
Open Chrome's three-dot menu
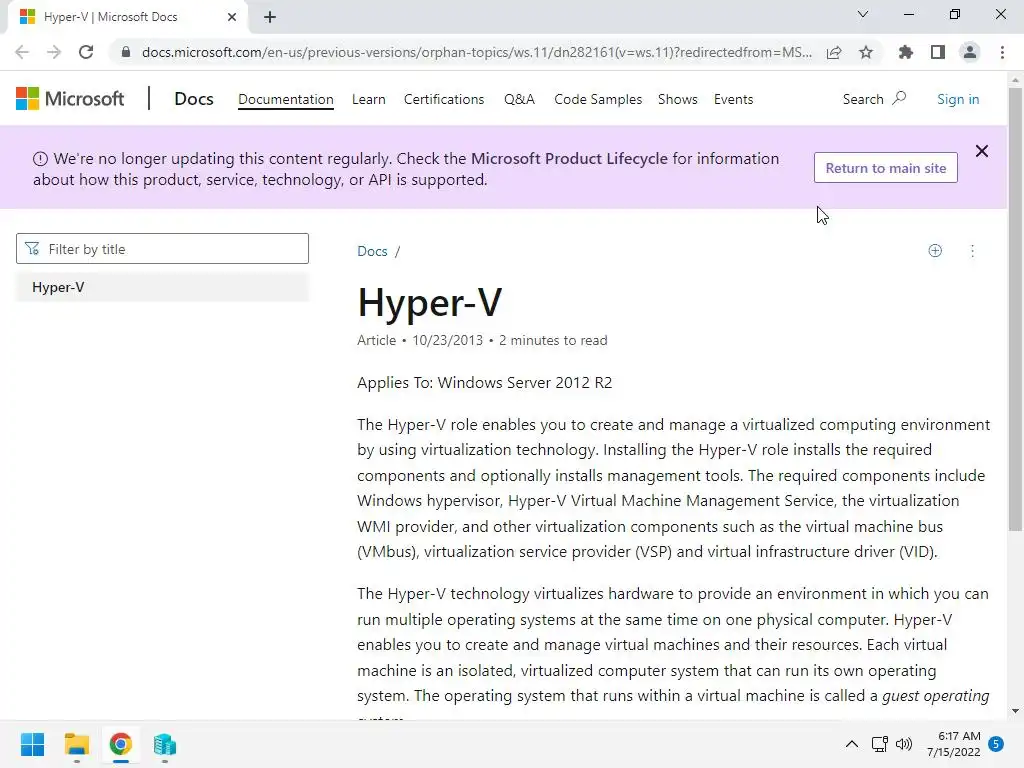(1002, 52)
